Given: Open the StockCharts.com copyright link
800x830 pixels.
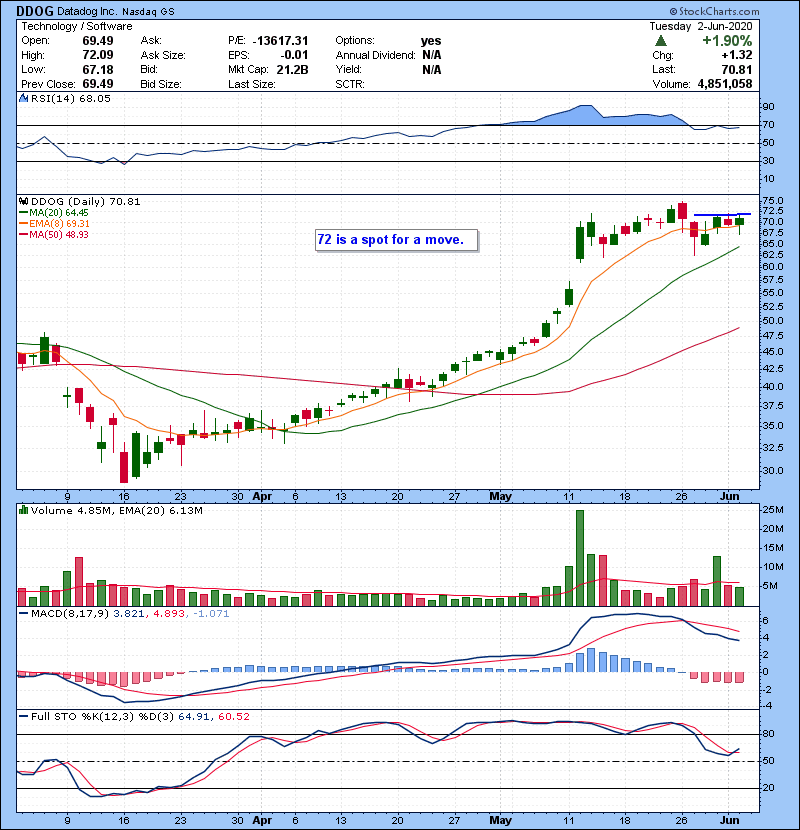Looking at the screenshot, I should click(714, 11).
